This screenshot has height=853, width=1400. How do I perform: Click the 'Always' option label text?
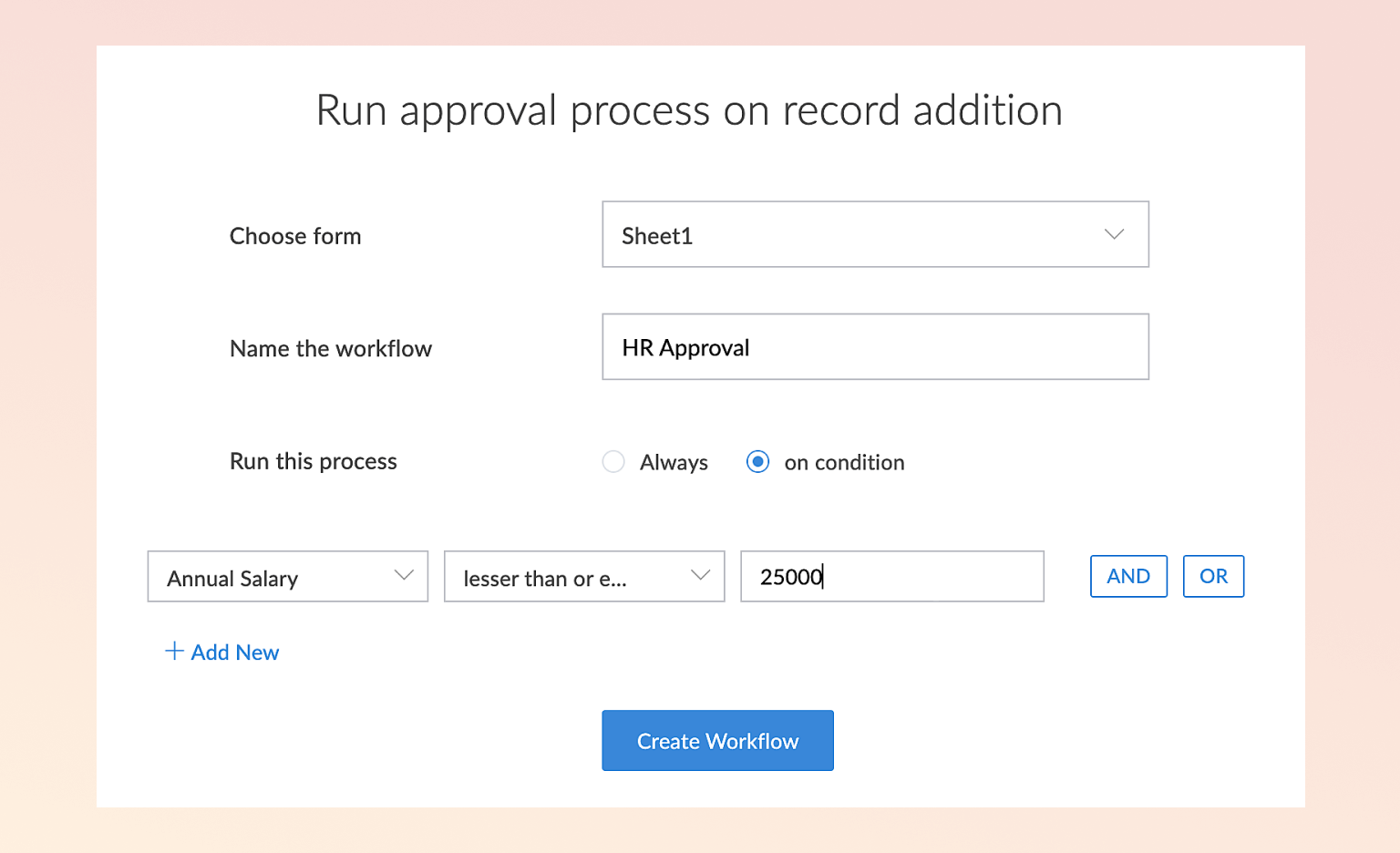[674, 463]
